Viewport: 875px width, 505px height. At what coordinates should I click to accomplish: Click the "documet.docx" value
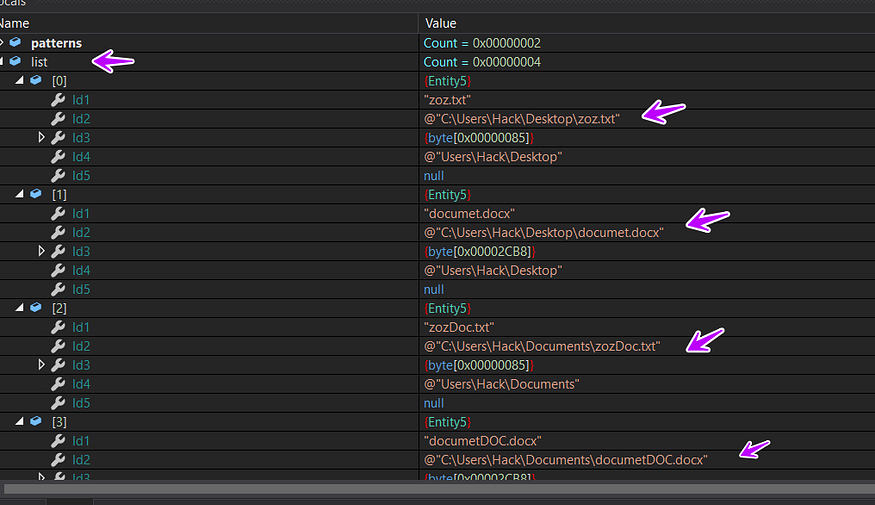[469, 214]
